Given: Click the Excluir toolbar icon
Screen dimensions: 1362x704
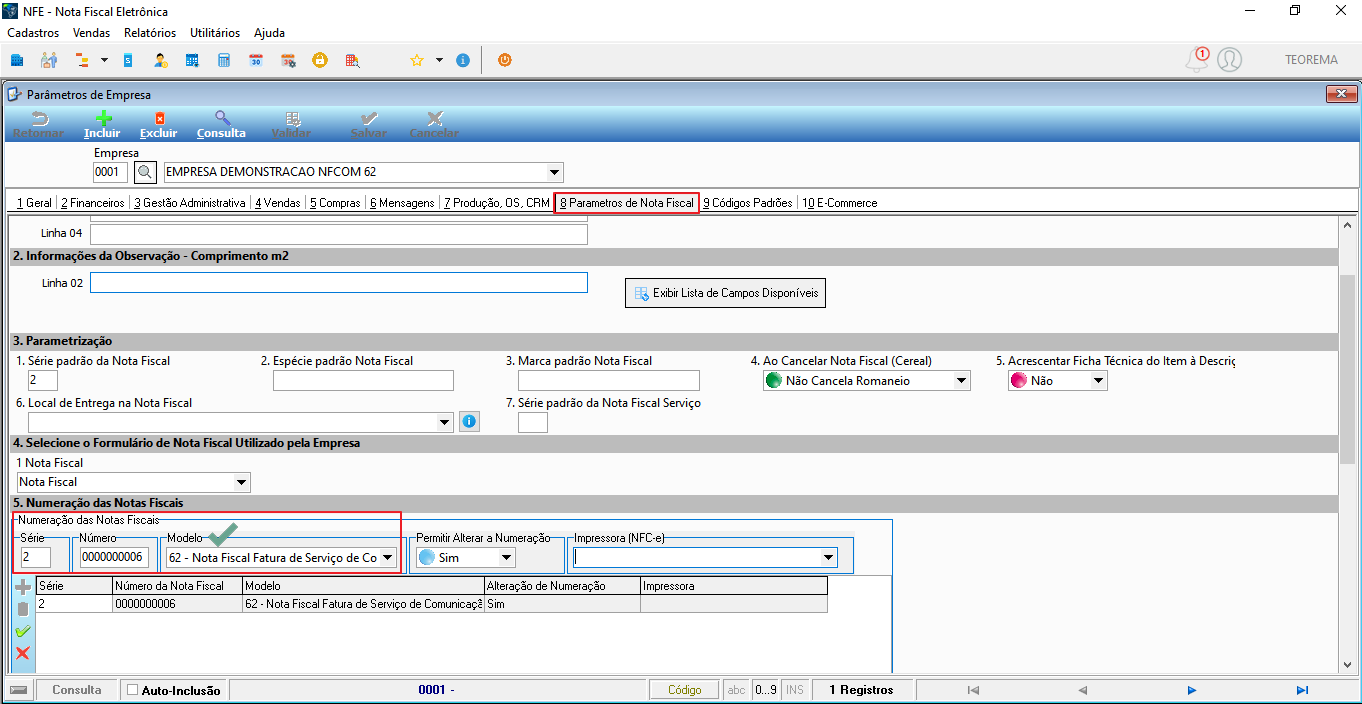Looking at the screenshot, I should (x=159, y=118).
